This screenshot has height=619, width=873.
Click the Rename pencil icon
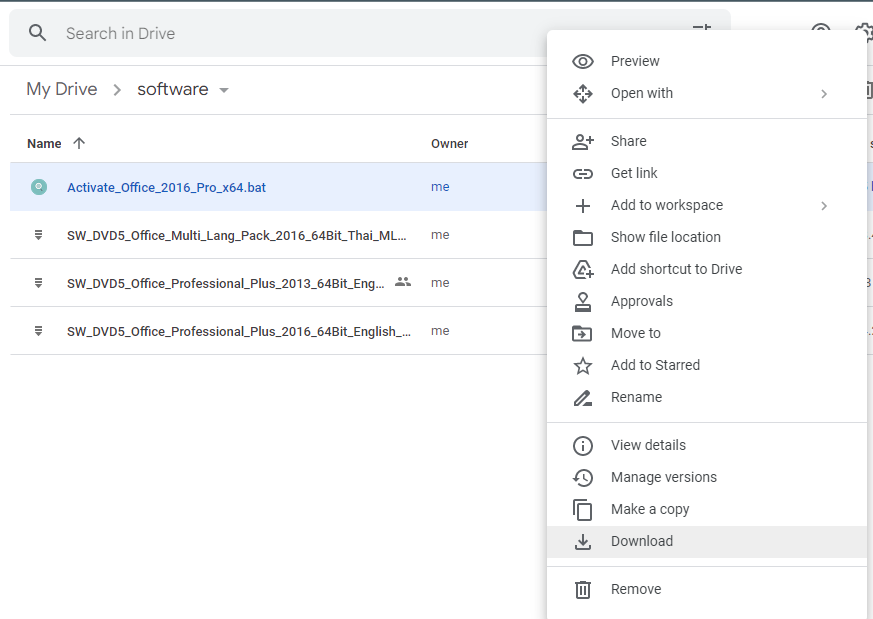click(582, 397)
